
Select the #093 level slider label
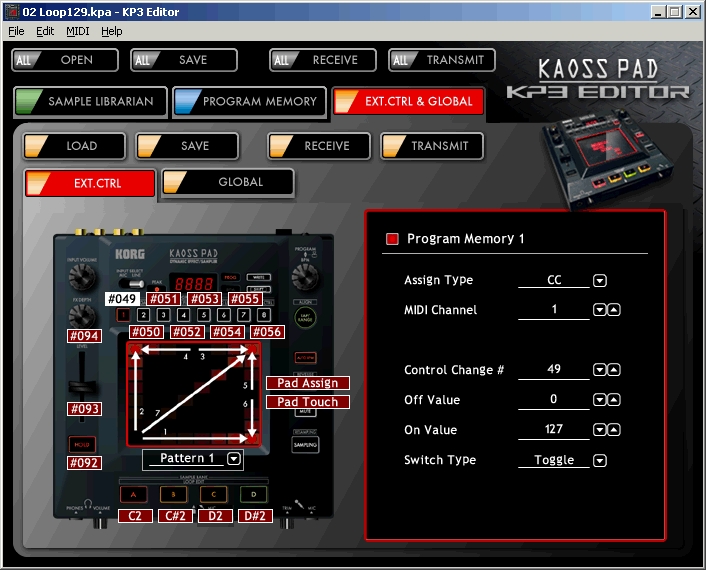84,409
